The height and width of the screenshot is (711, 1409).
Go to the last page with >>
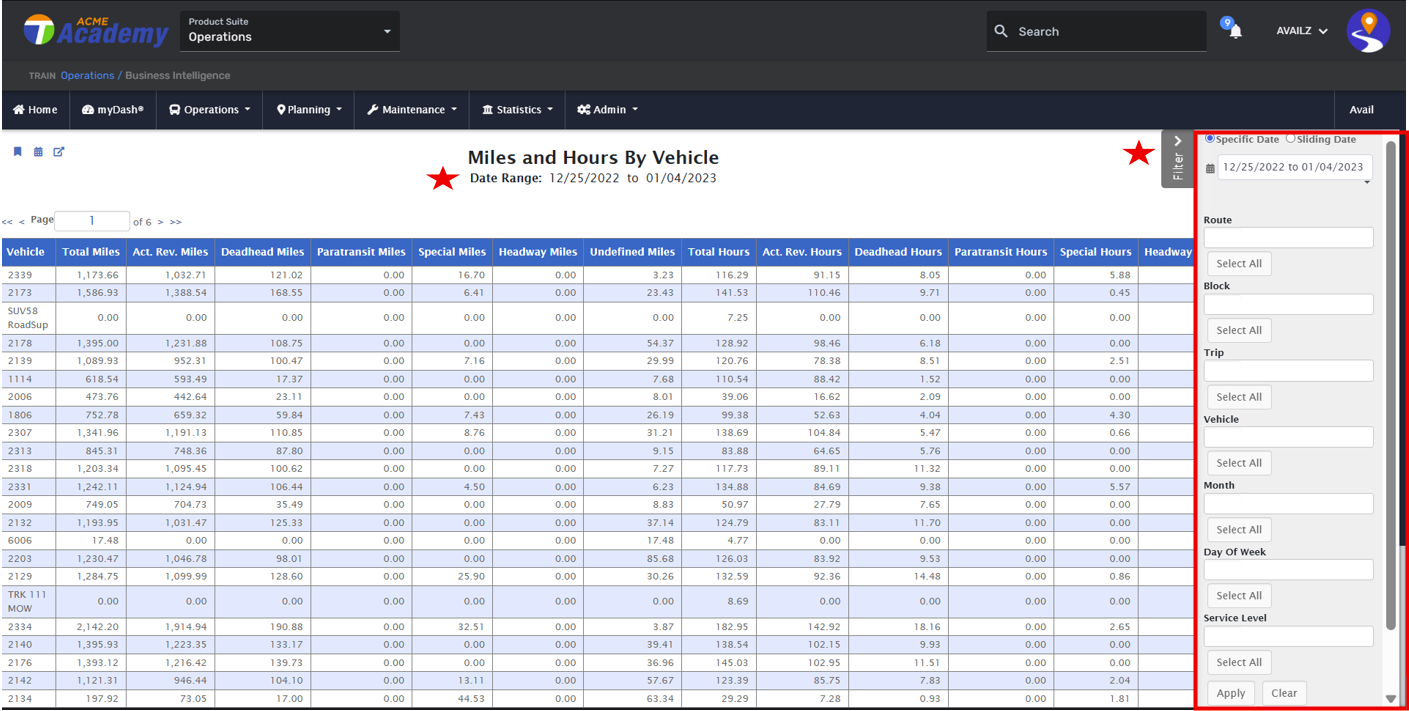176,222
